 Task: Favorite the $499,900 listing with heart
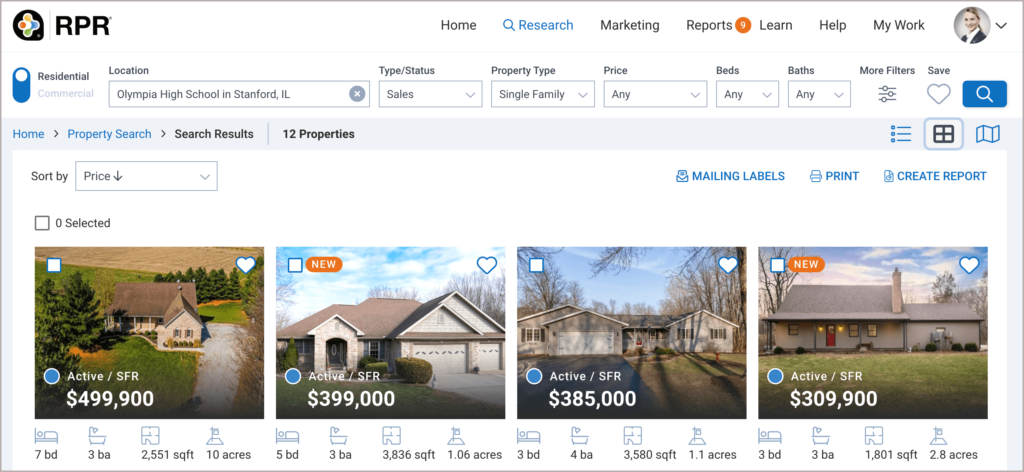click(x=245, y=265)
